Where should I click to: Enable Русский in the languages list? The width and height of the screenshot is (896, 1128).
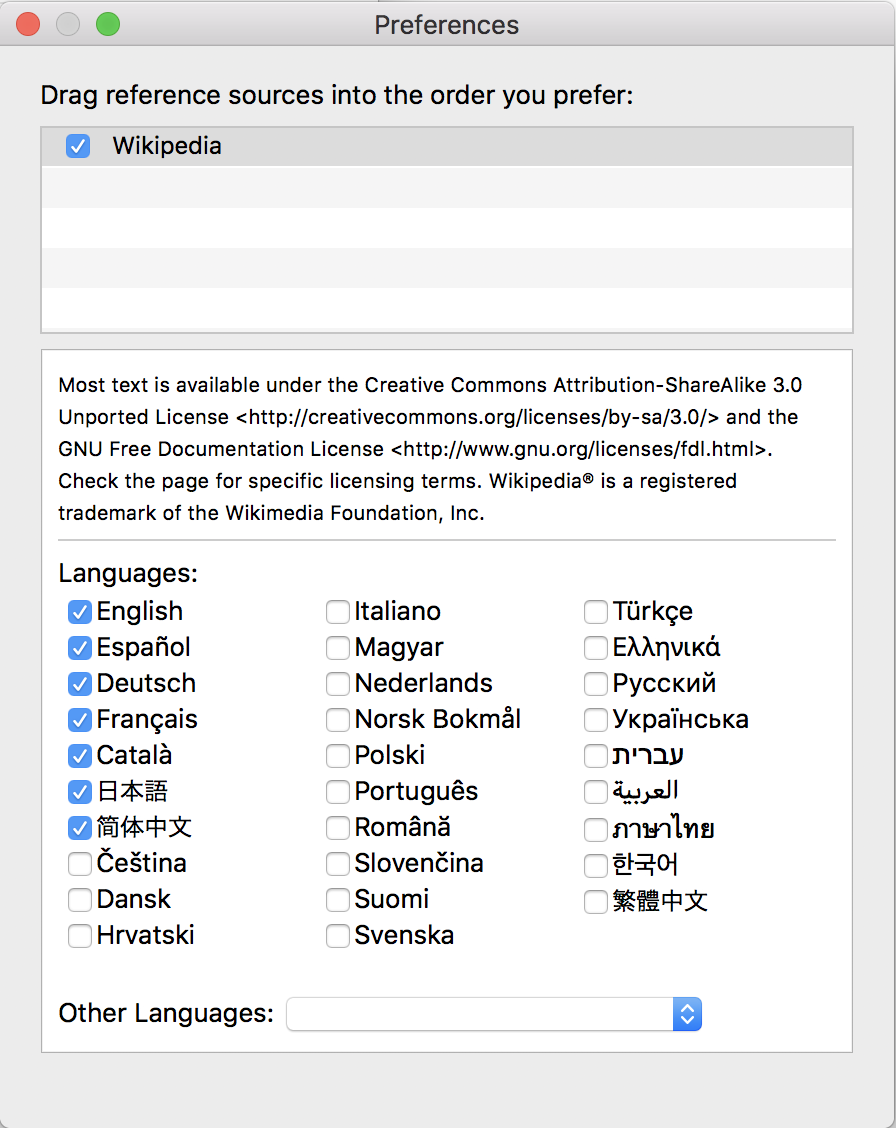tap(595, 684)
